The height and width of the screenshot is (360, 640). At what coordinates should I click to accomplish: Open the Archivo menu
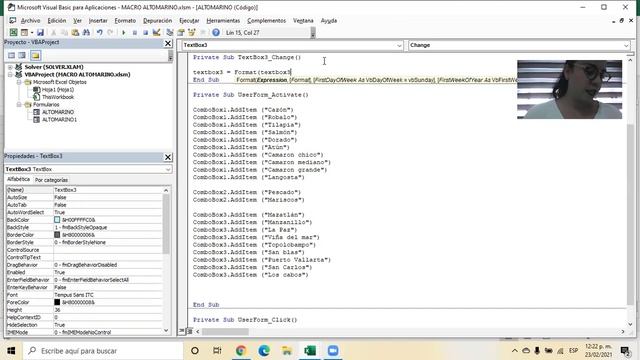pyautogui.click(x=31, y=20)
